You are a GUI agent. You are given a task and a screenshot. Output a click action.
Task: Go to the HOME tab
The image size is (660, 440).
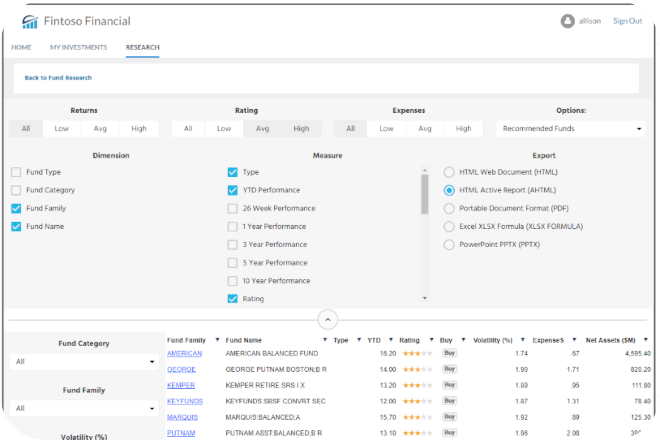(21, 47)
